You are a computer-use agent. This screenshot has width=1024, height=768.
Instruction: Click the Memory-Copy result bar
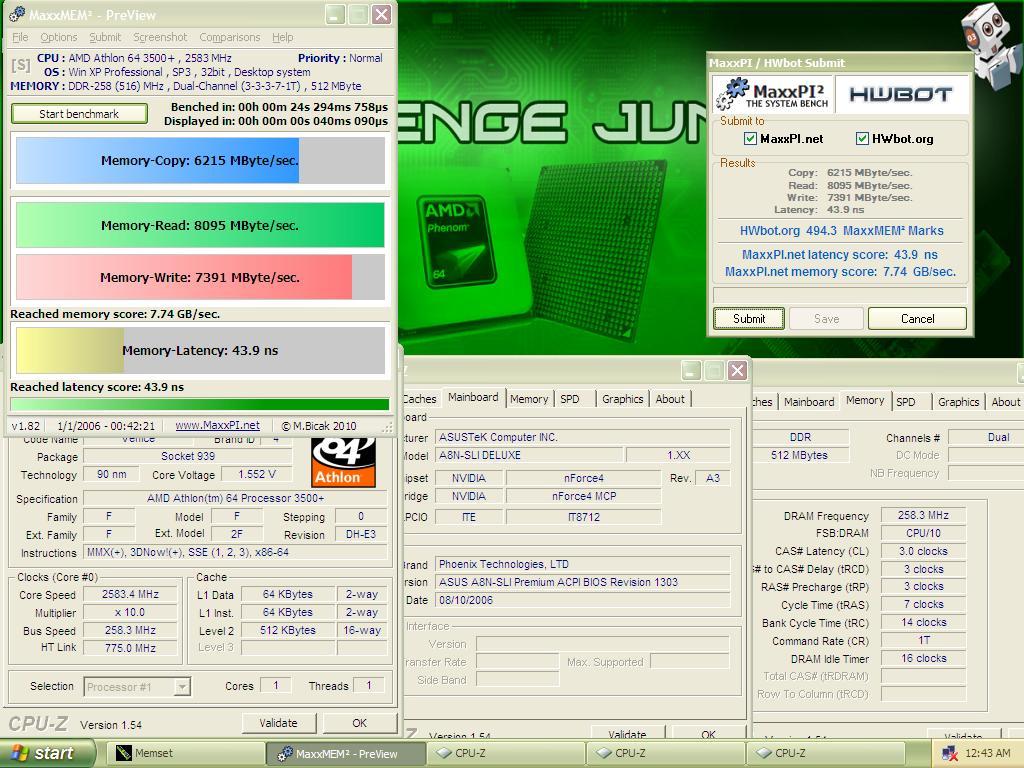200,161
